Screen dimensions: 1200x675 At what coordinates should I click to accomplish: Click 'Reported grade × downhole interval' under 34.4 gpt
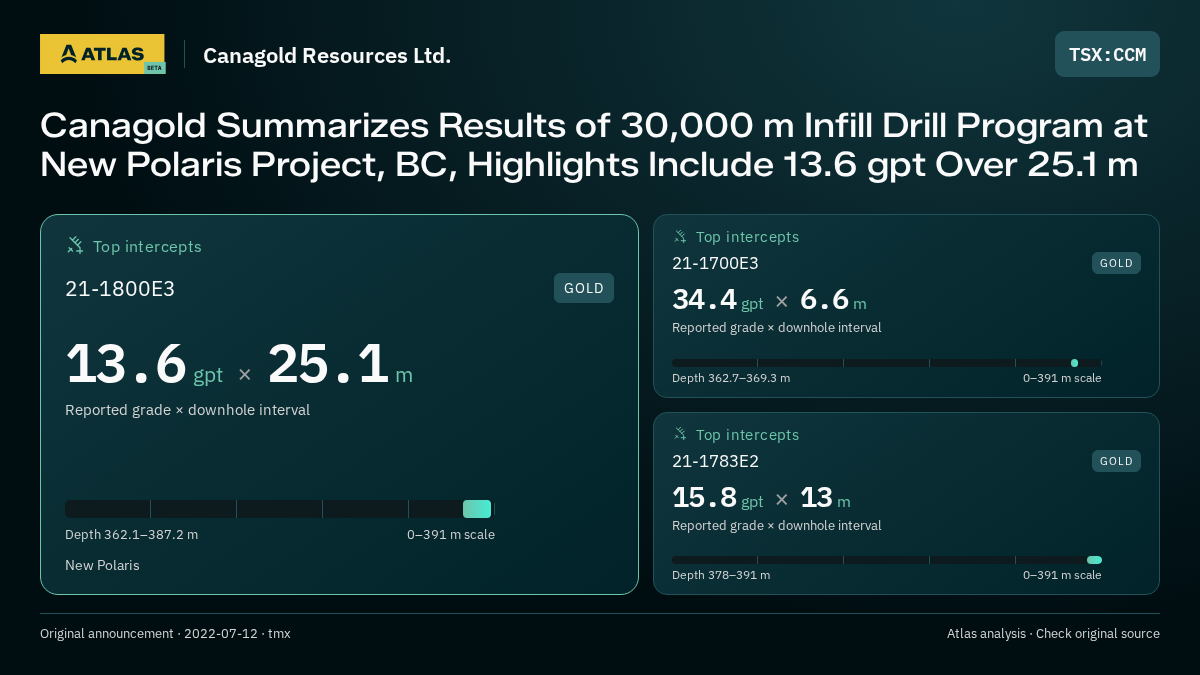tap(776, 328)
